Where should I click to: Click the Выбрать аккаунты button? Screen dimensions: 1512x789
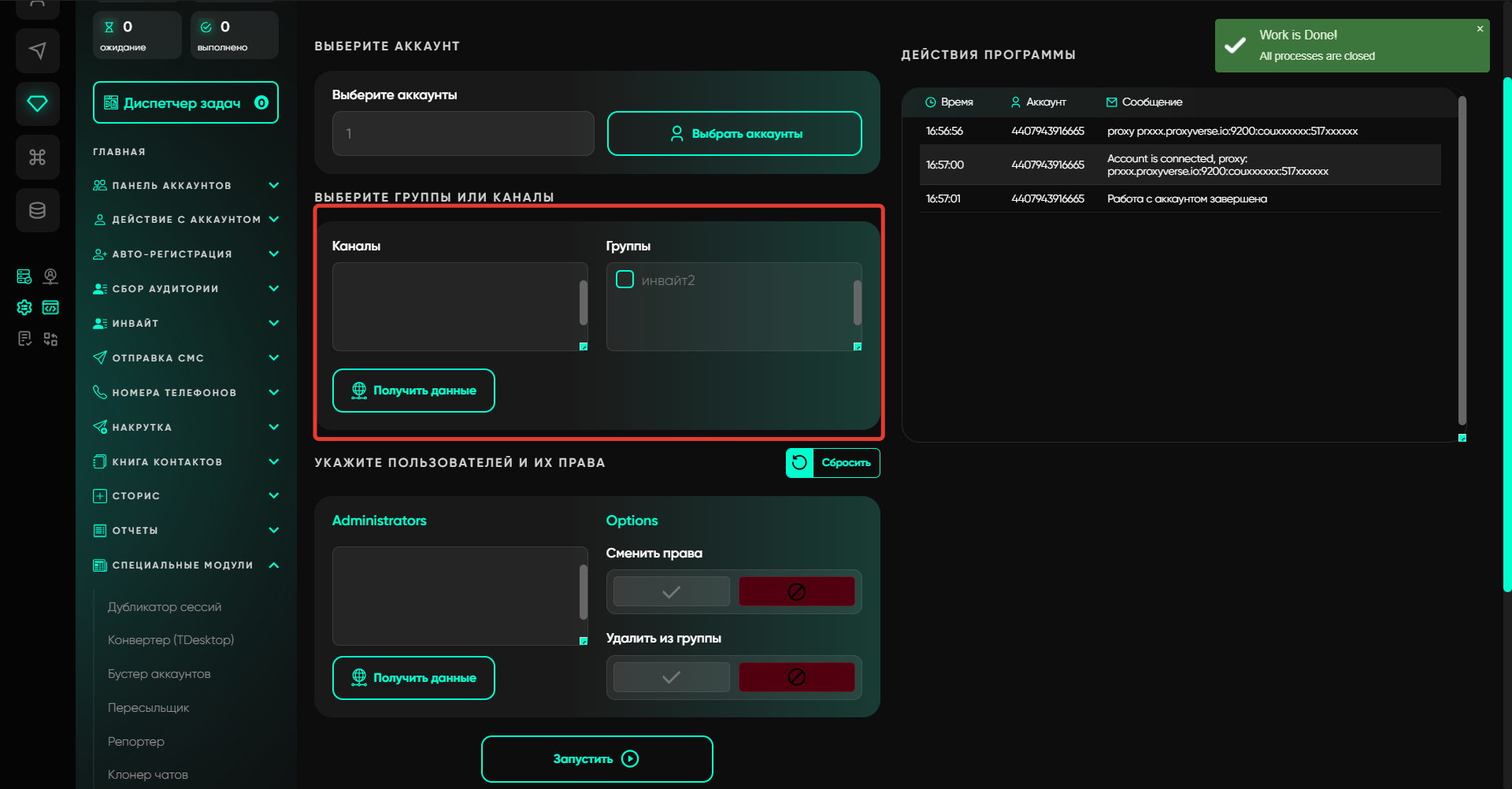pos(734,134)
